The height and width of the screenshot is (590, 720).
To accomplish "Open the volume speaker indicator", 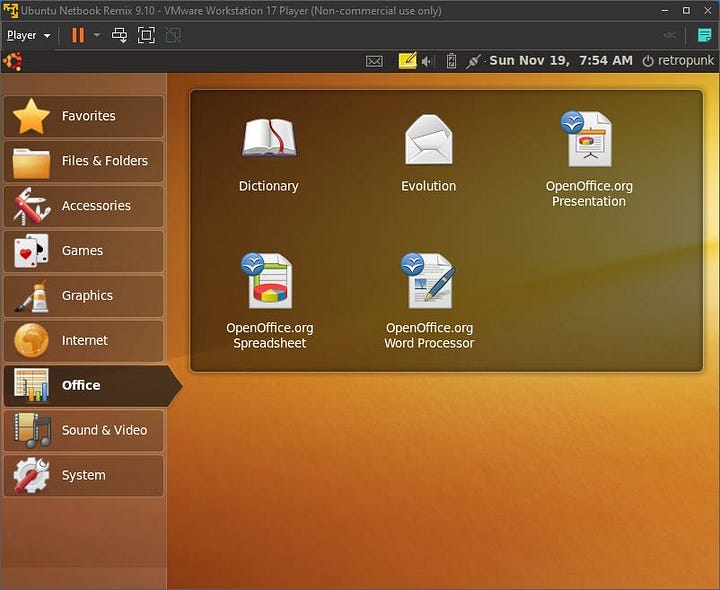I will [427, 61].
